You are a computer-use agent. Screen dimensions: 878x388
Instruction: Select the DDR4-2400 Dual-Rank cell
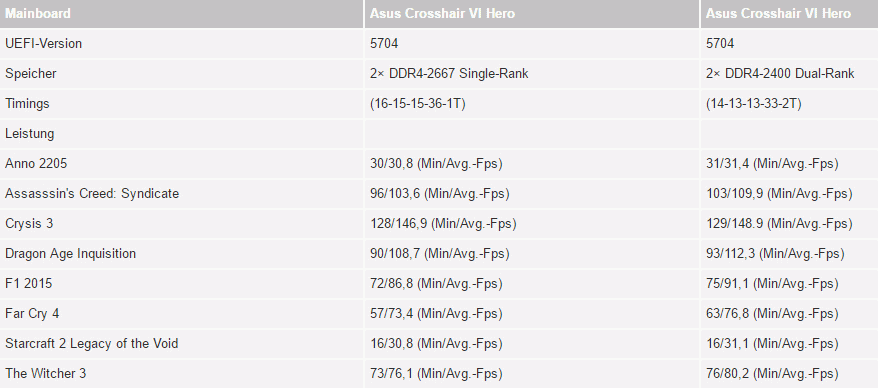pos(780,73)
